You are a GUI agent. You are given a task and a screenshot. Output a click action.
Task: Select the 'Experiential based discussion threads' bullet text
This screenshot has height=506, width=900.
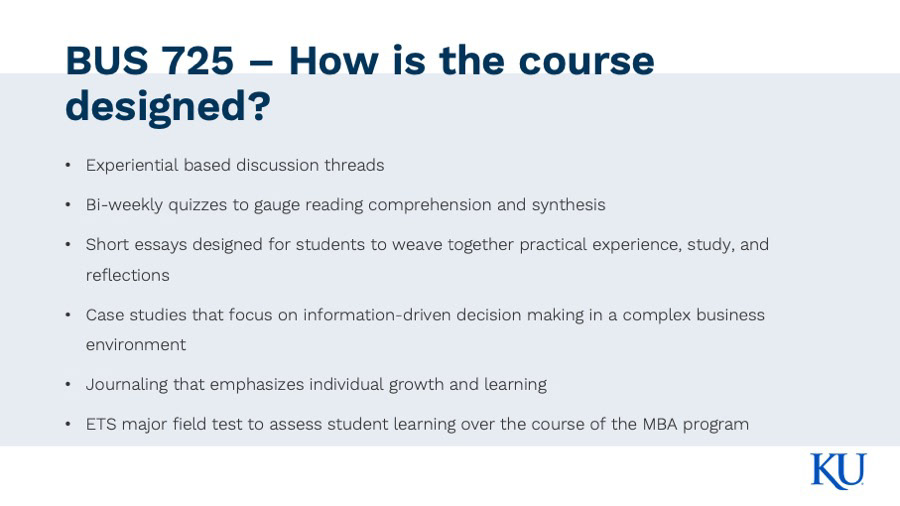234,165
